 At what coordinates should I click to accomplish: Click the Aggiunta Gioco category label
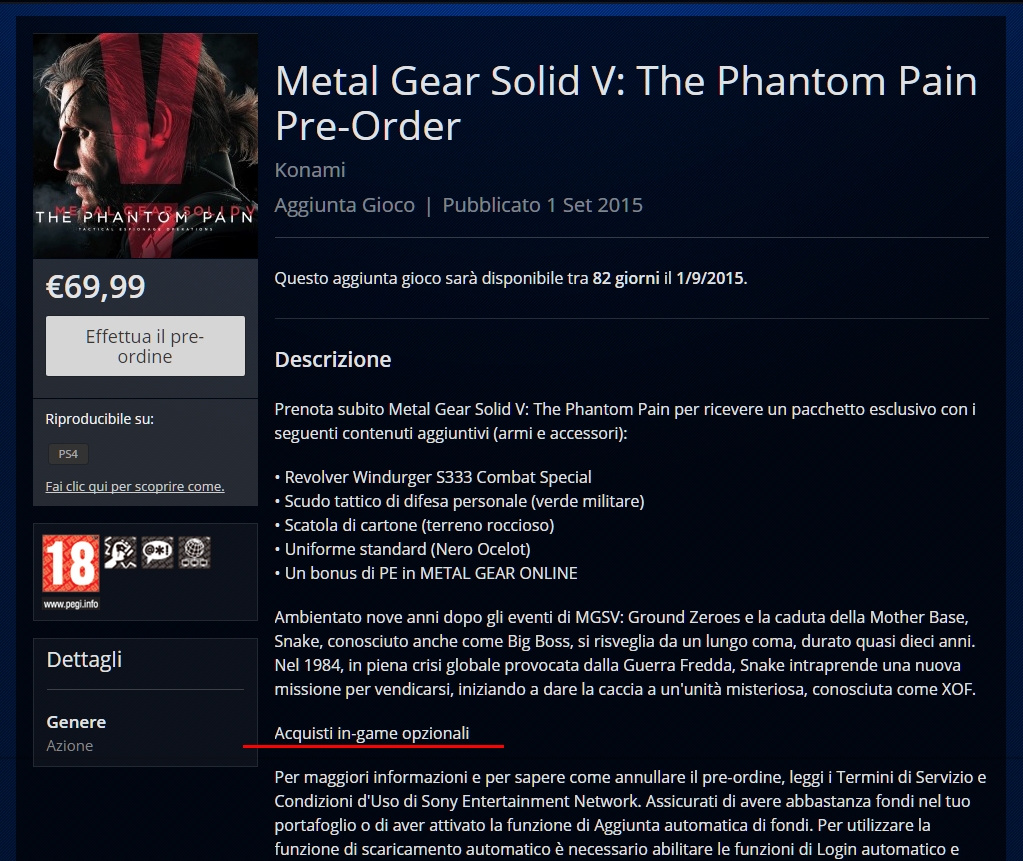(x=344, y=205)
